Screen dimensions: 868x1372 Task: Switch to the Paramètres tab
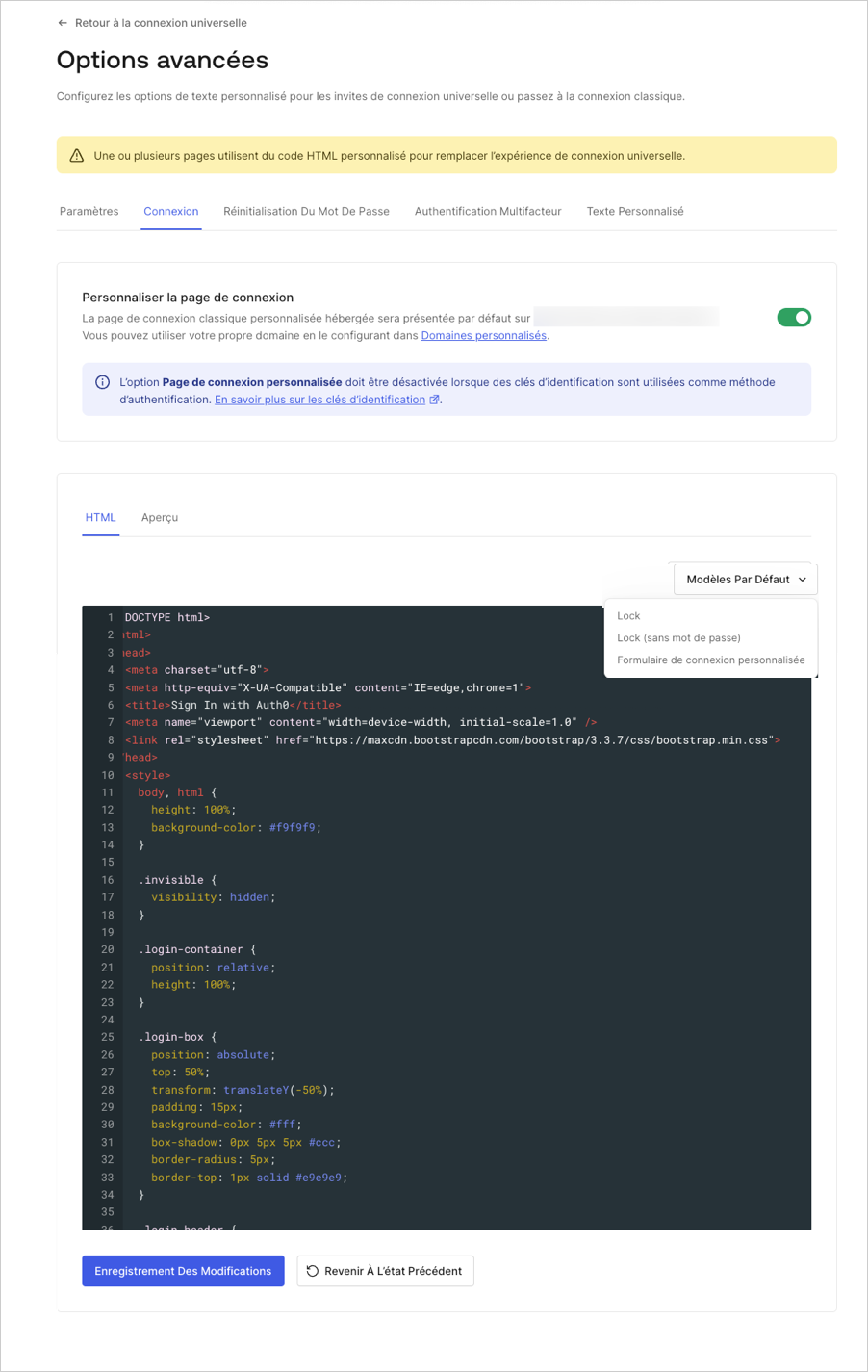89,211
